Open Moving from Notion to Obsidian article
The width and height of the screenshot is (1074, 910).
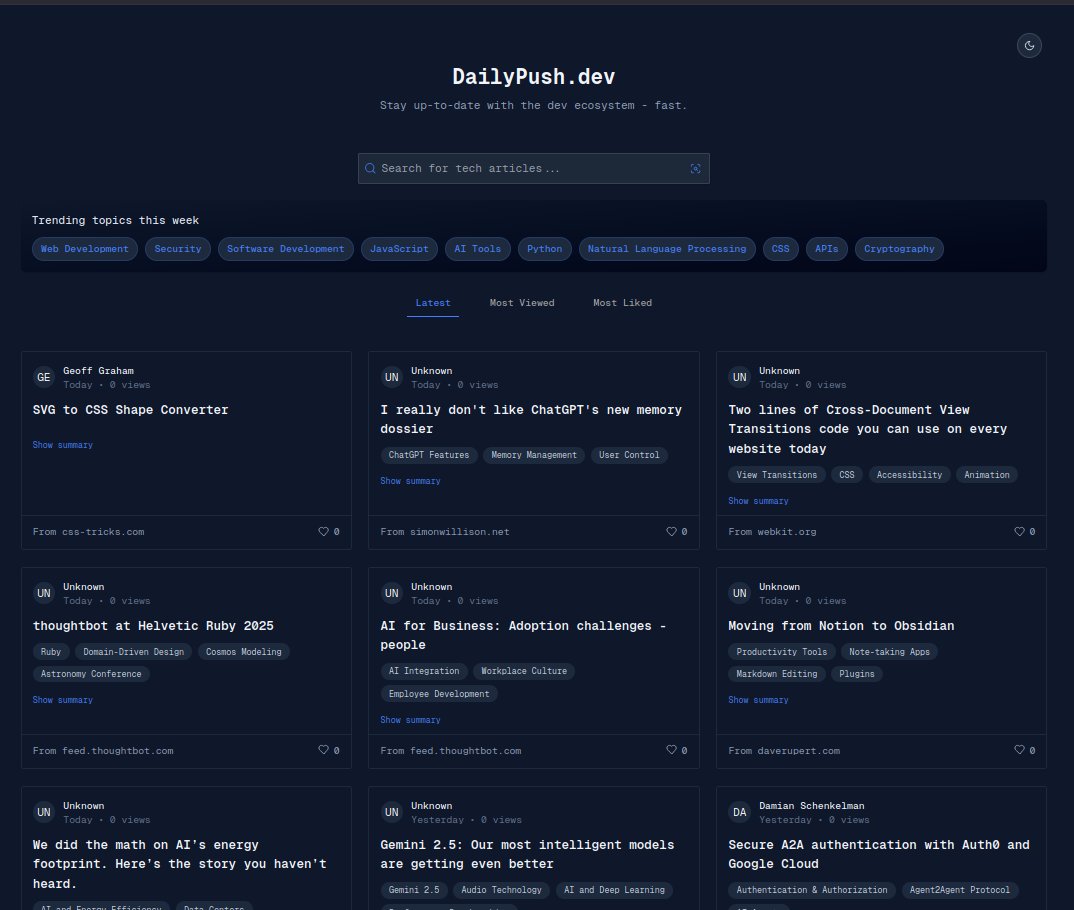841,626
